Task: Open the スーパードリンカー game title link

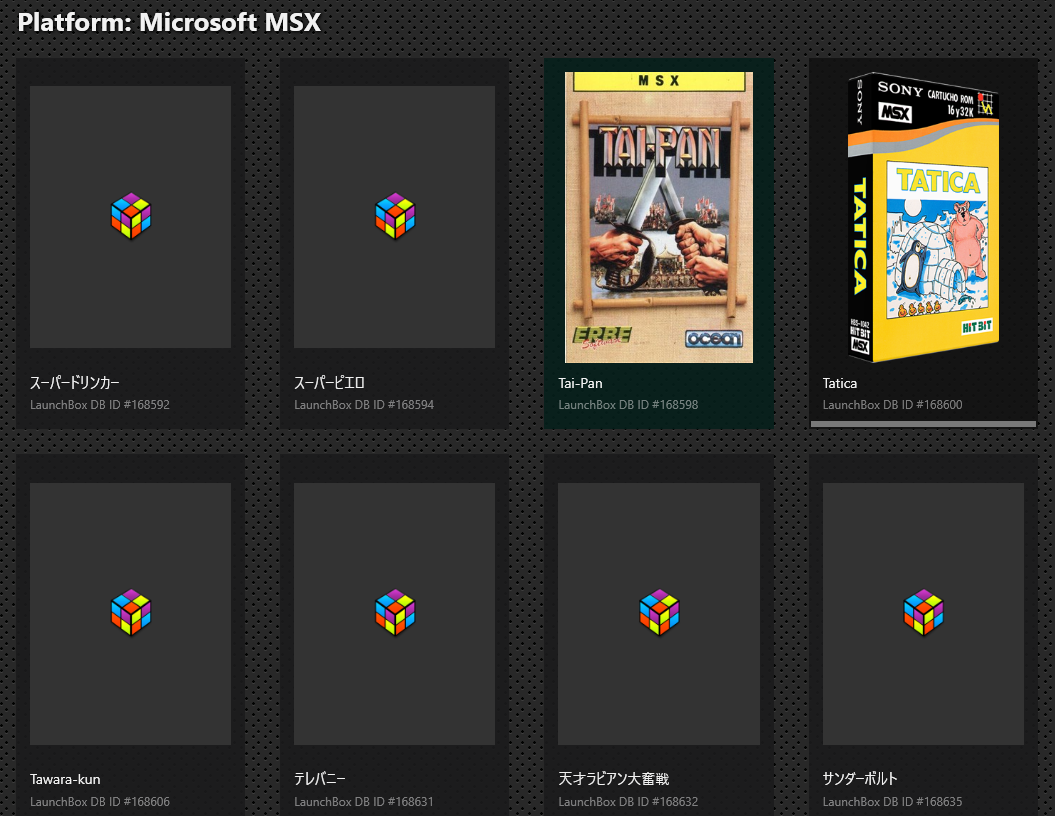Action: pos(75,383)
